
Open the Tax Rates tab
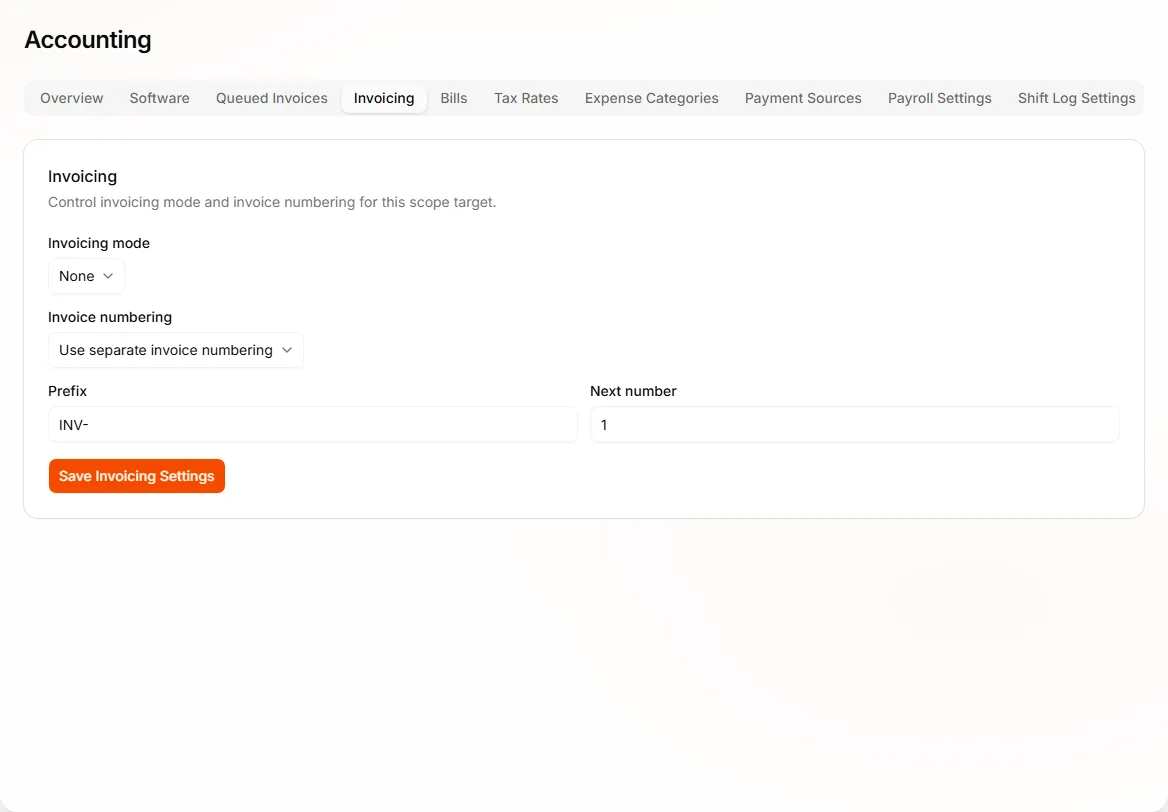[x=526, y=98]
